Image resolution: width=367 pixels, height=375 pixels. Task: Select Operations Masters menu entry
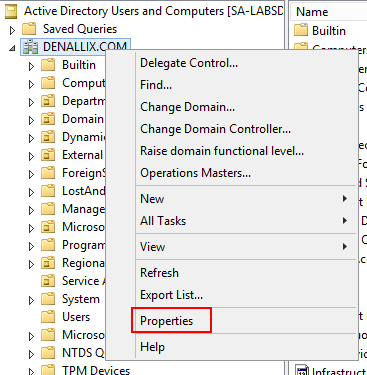(195, 173)
